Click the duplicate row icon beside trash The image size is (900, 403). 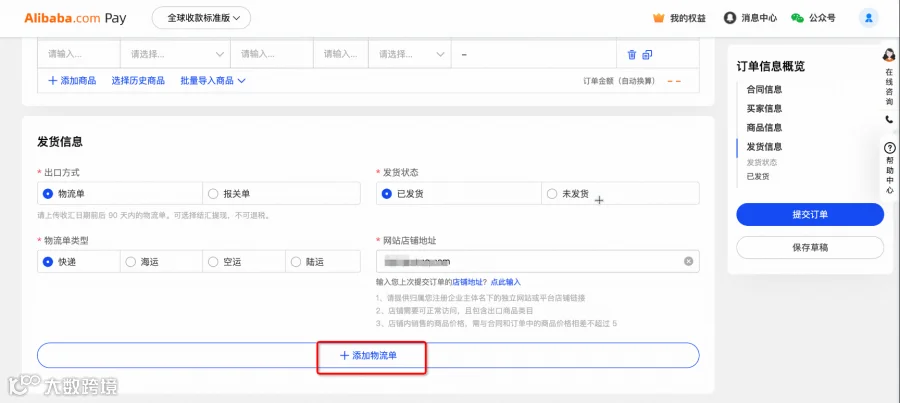point(647,55)
